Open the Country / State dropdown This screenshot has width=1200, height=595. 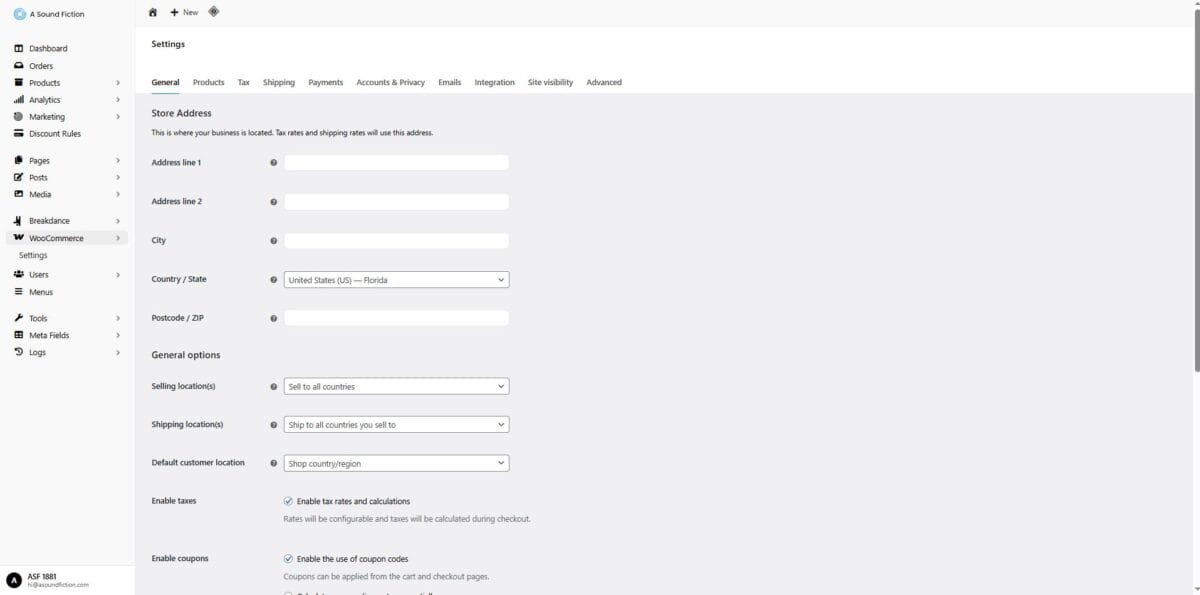(396, 280)
